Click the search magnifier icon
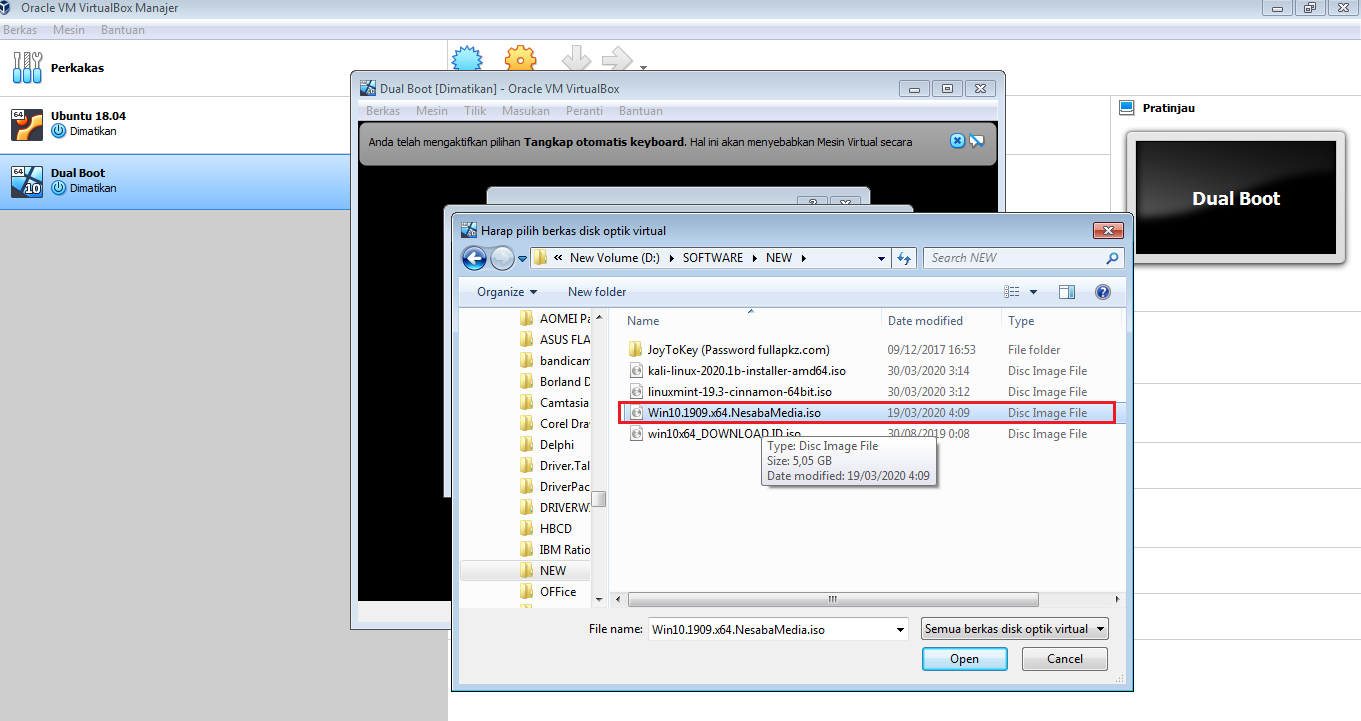The width and height of the screenshot is (1361, 721). click(x=1111, y=257)
